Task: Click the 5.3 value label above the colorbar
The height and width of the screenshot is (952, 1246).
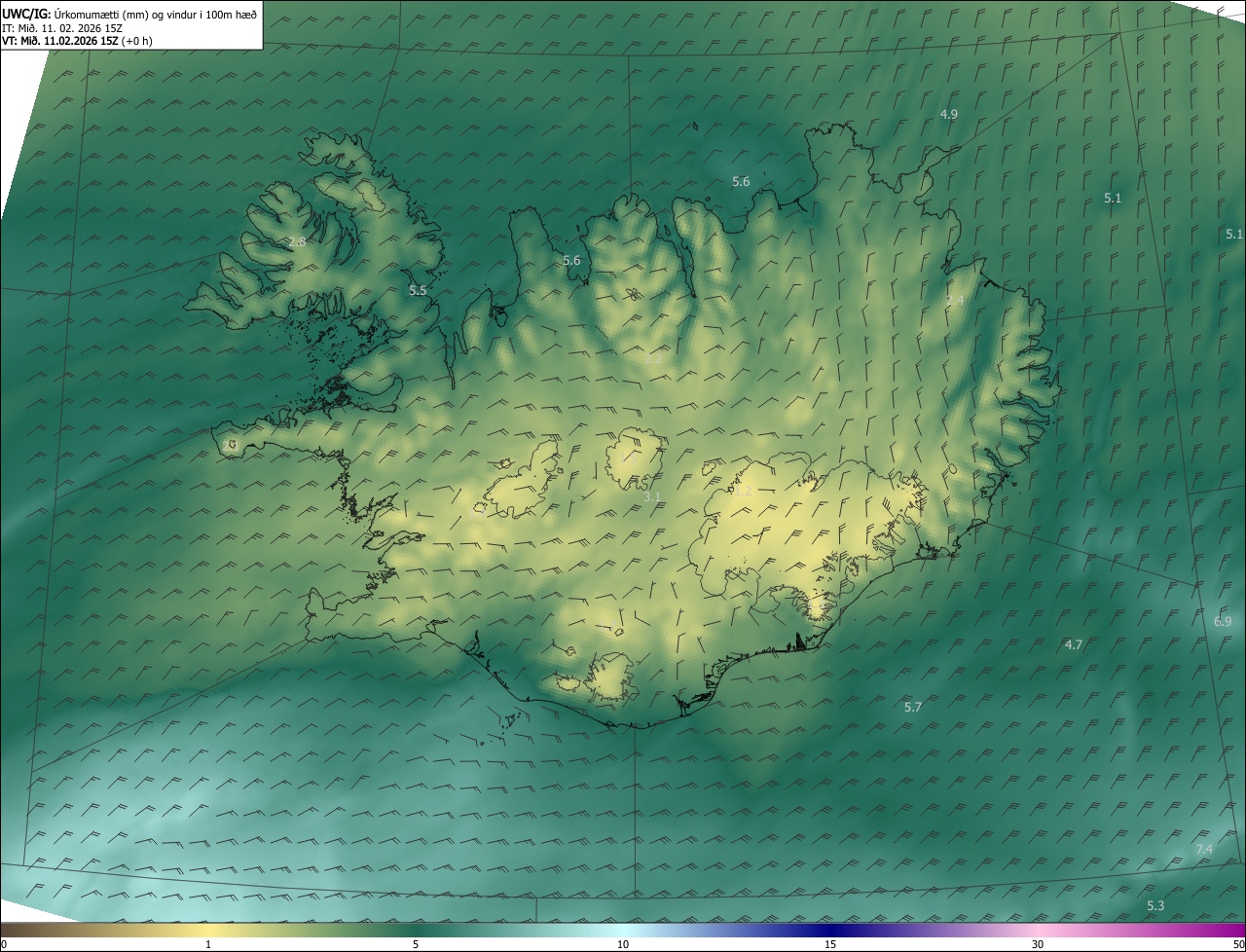Action: pos(1155,905)
